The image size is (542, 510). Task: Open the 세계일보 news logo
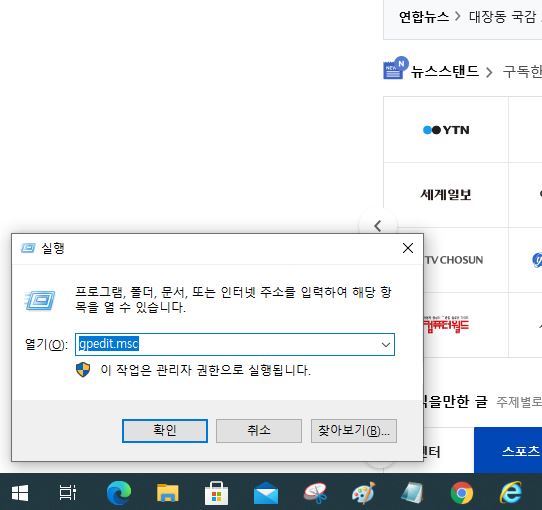click(446, 195)
